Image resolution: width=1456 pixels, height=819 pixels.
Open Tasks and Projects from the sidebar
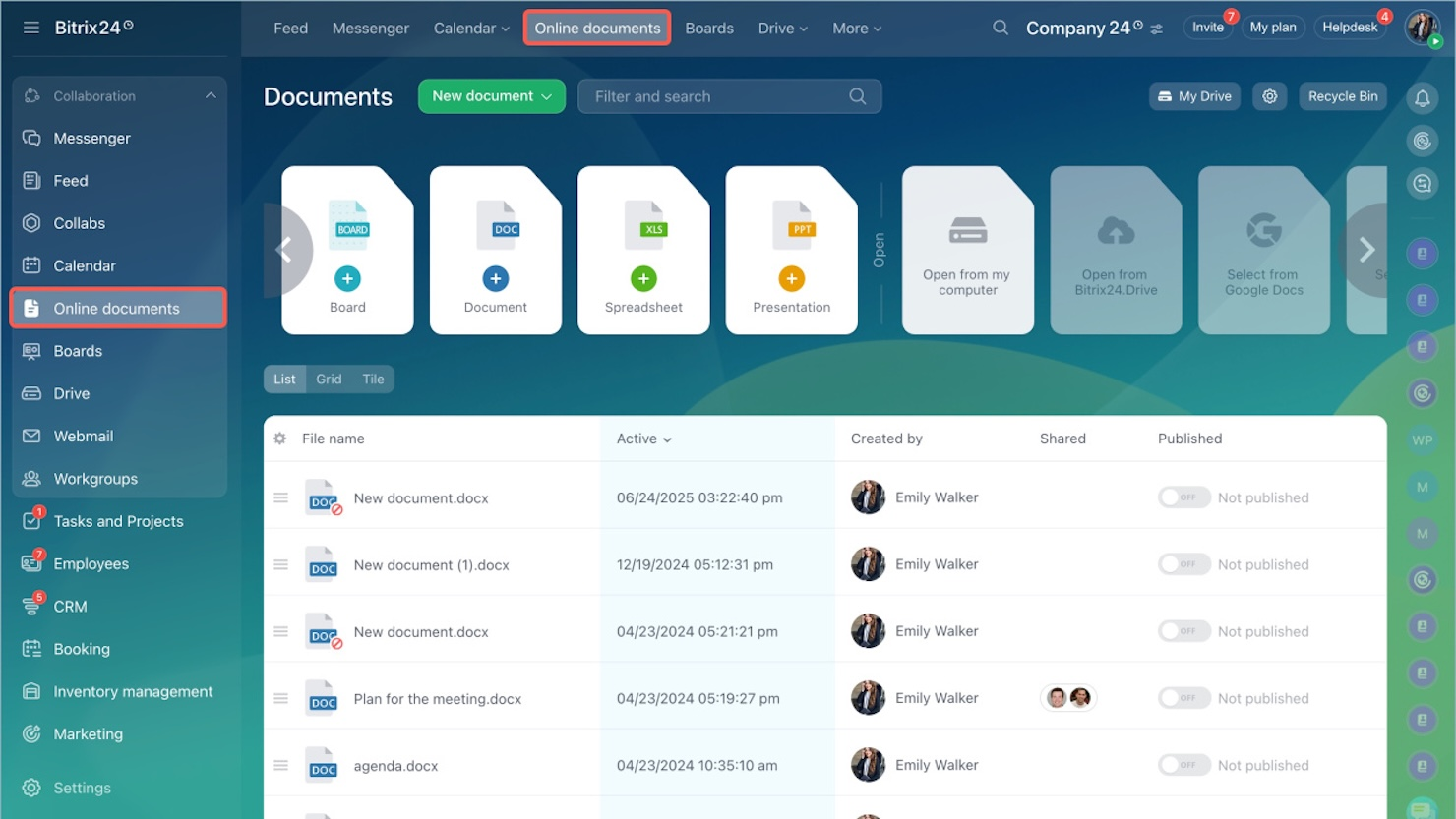point(118,521)
